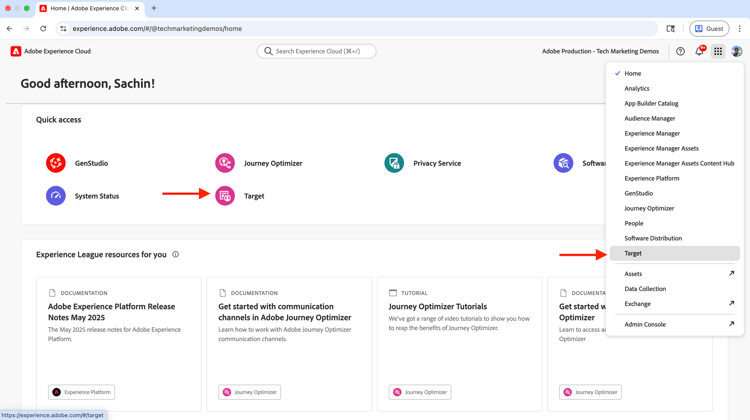Click the tutorial icon on Journey Optimizer Tutorials card
750x420 pixels.
tap(393, 293)
